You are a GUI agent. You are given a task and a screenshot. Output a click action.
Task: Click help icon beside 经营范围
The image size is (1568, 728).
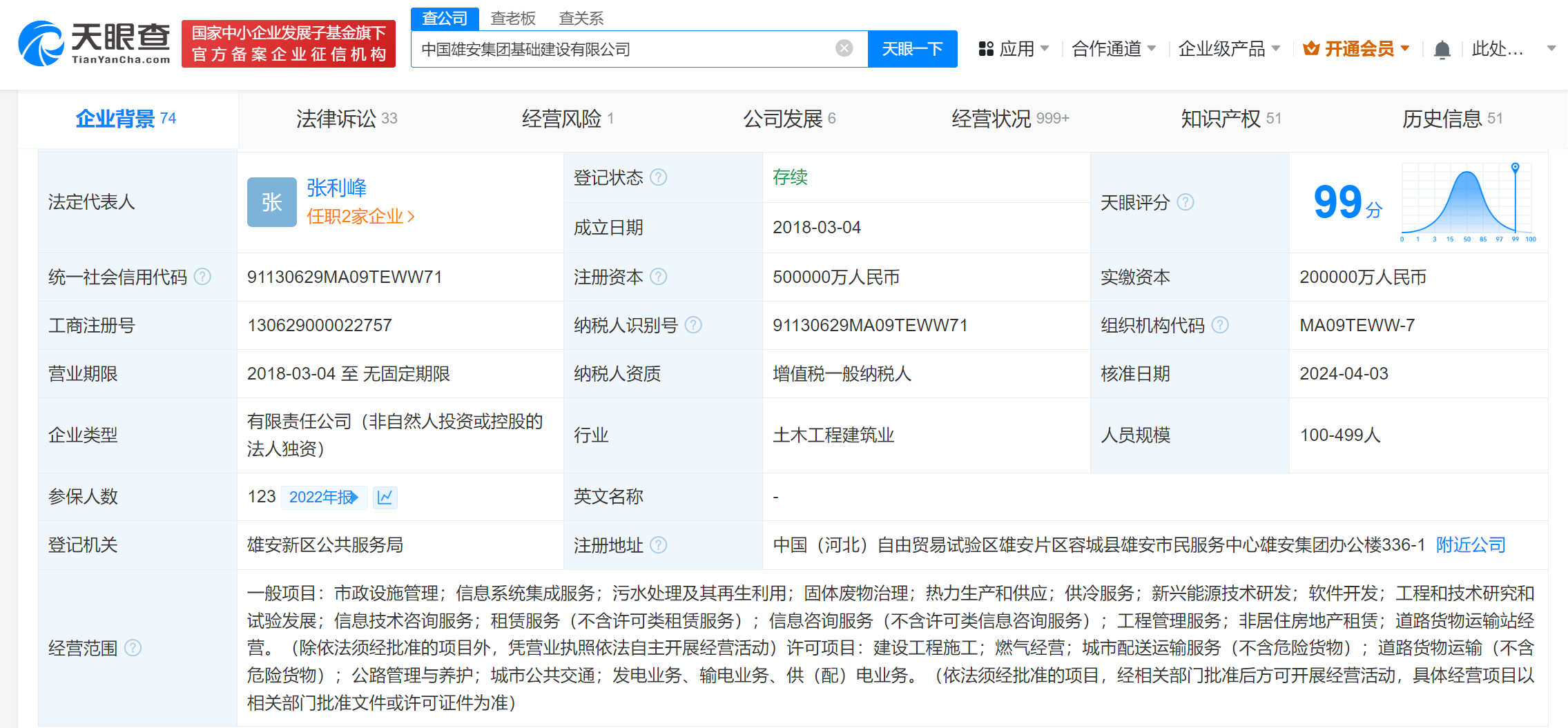click(133, 648)
